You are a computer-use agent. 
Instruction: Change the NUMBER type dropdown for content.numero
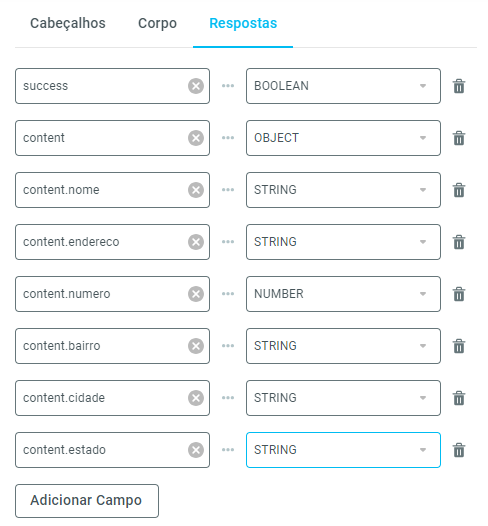tap(343, 294)
